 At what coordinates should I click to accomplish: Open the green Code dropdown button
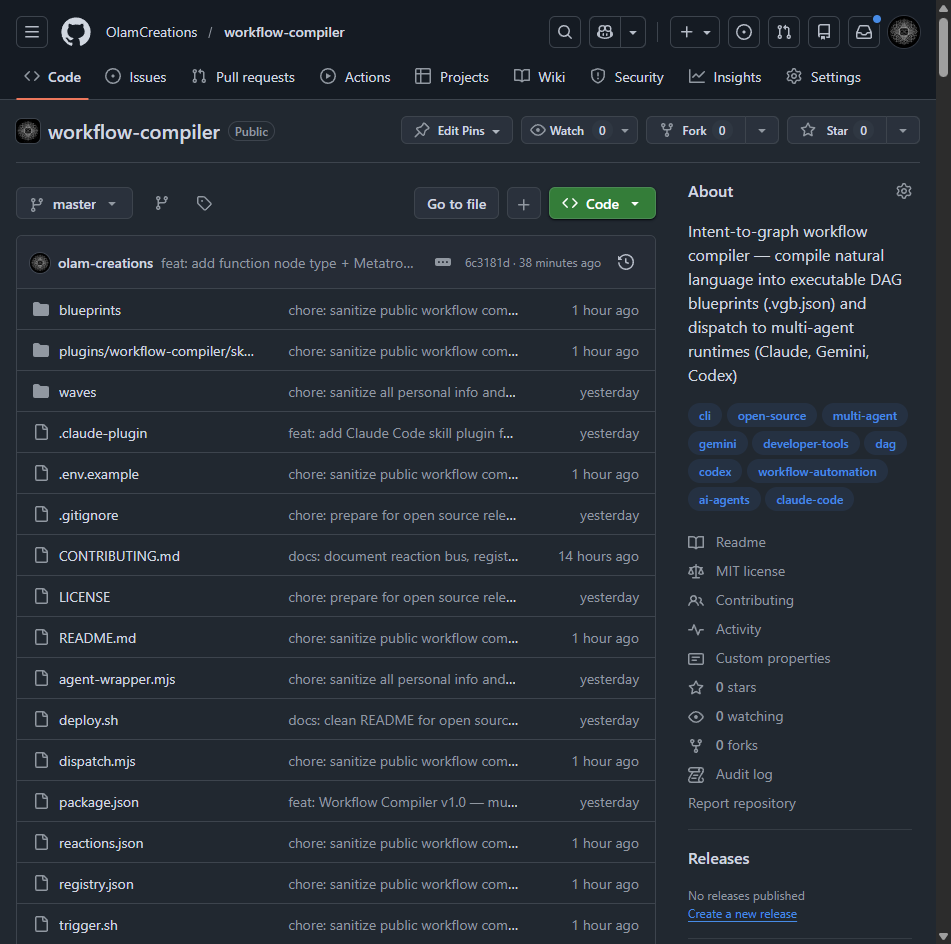[602, 203]
